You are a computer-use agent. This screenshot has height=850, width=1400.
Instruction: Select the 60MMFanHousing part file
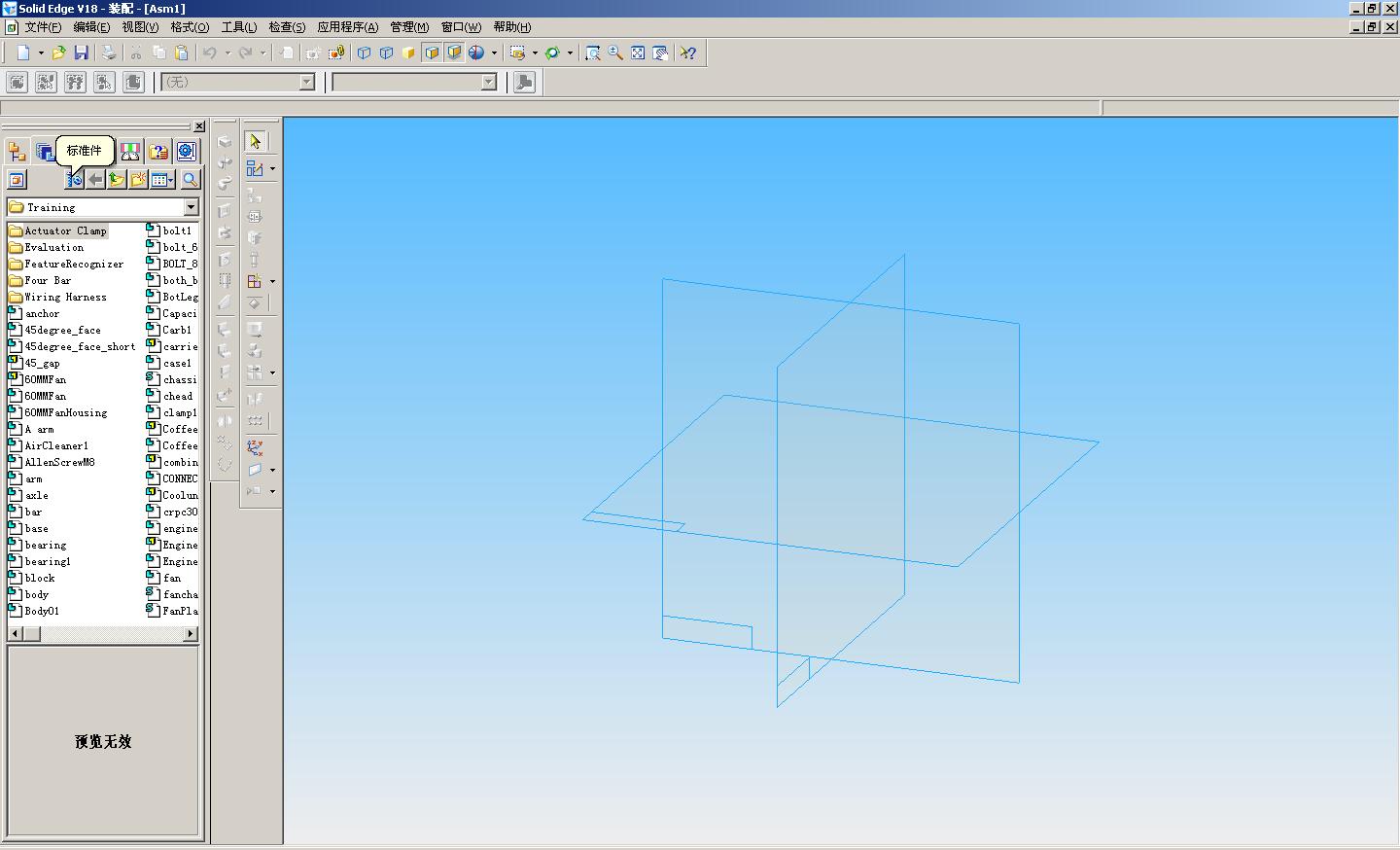[57, 412]
